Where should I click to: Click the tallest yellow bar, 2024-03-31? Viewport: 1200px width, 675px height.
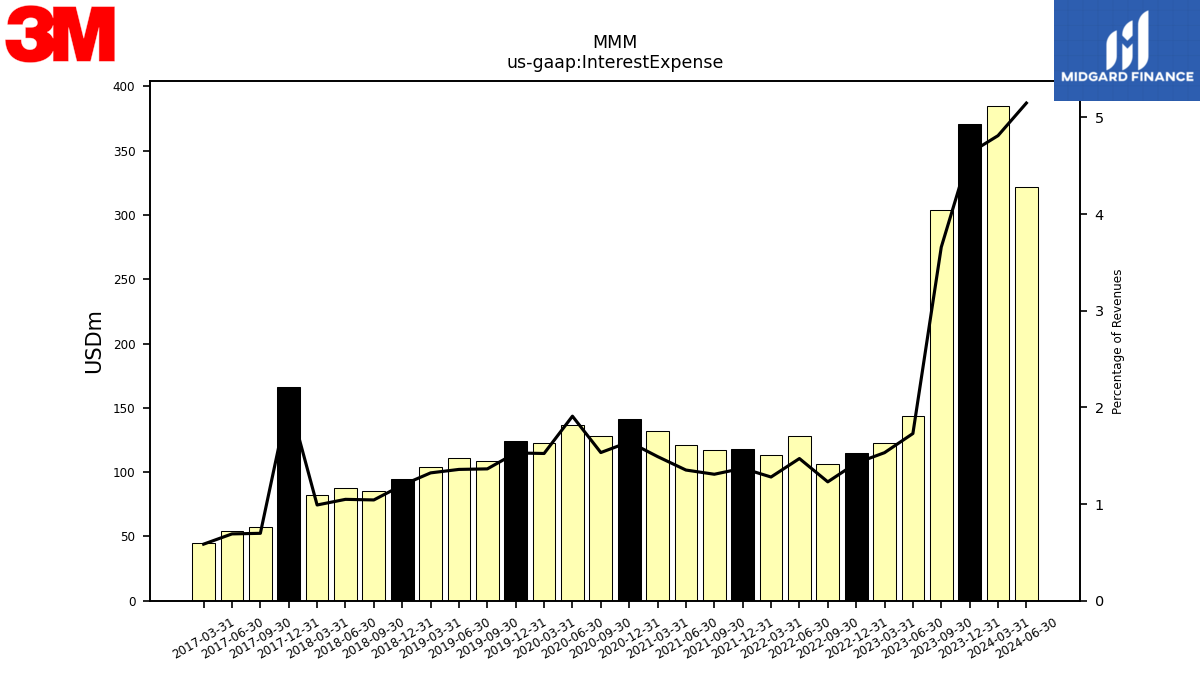tap(998, 354)
